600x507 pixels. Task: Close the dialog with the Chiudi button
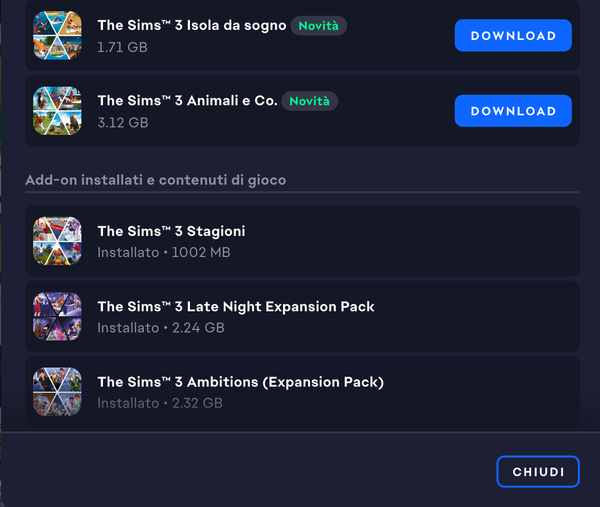[x=538, y=472]
